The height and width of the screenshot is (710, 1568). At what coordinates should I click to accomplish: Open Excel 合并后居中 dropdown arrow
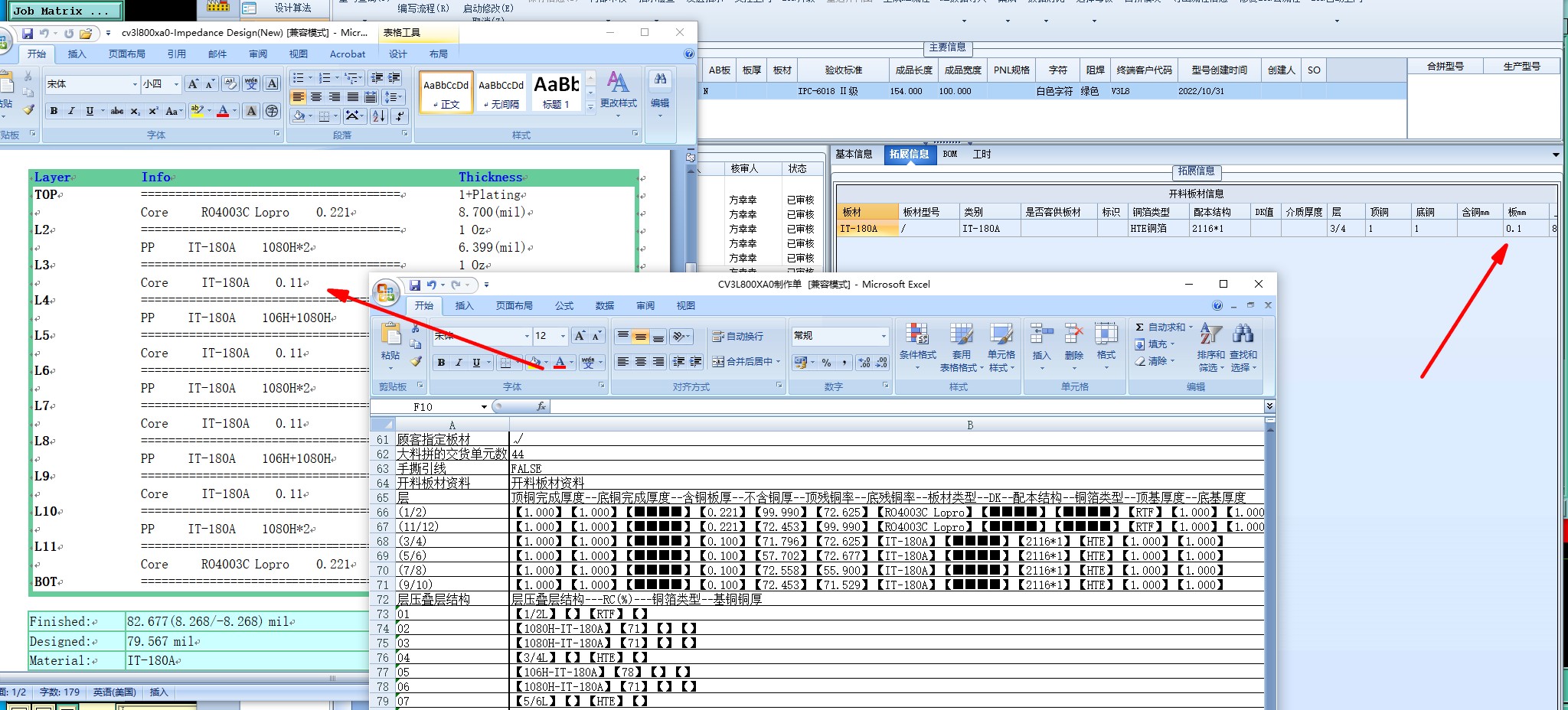pos(779,362)
